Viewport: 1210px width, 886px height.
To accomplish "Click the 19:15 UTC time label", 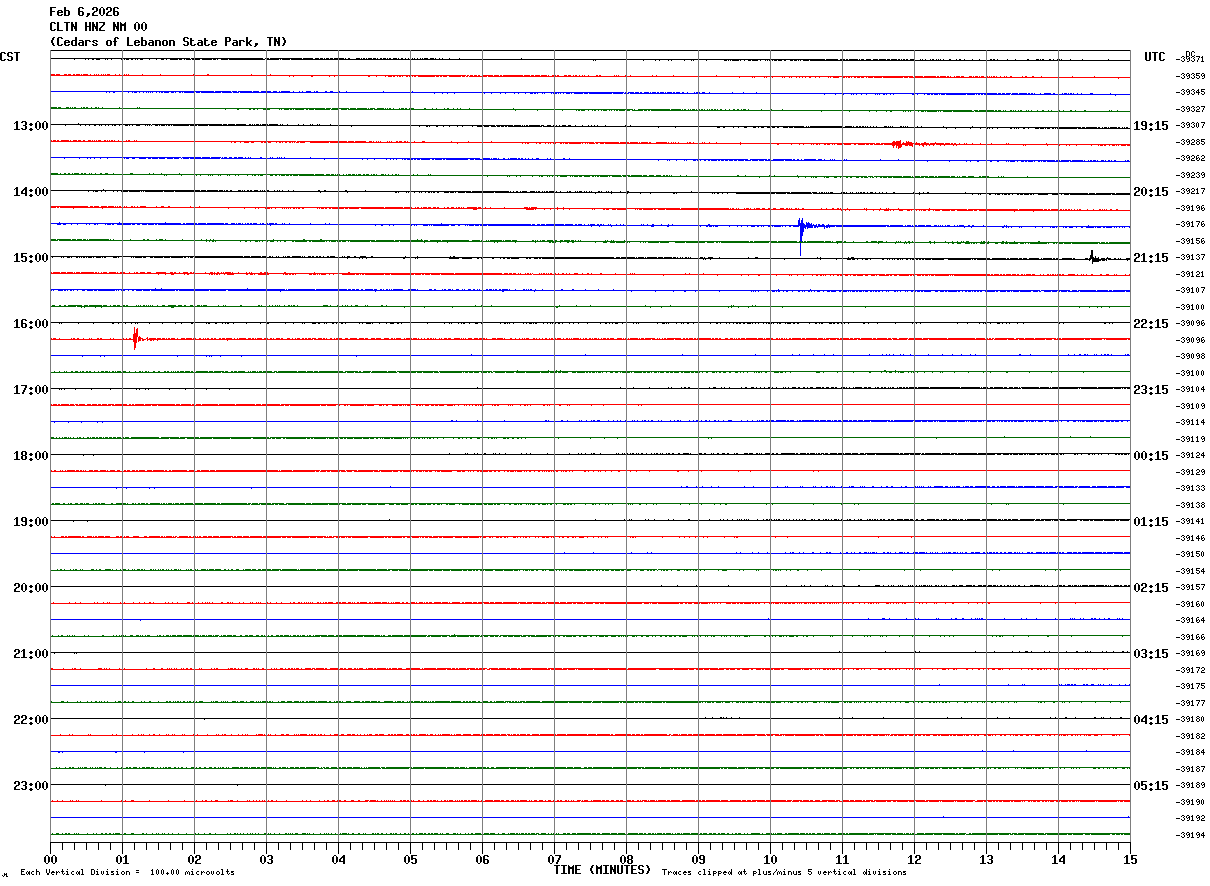I will (x=1151, y=126).
